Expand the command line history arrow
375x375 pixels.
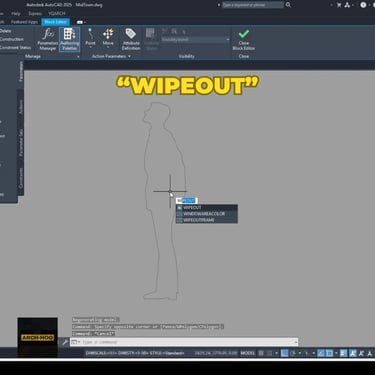pyautogui.click(x=296, y=342)
